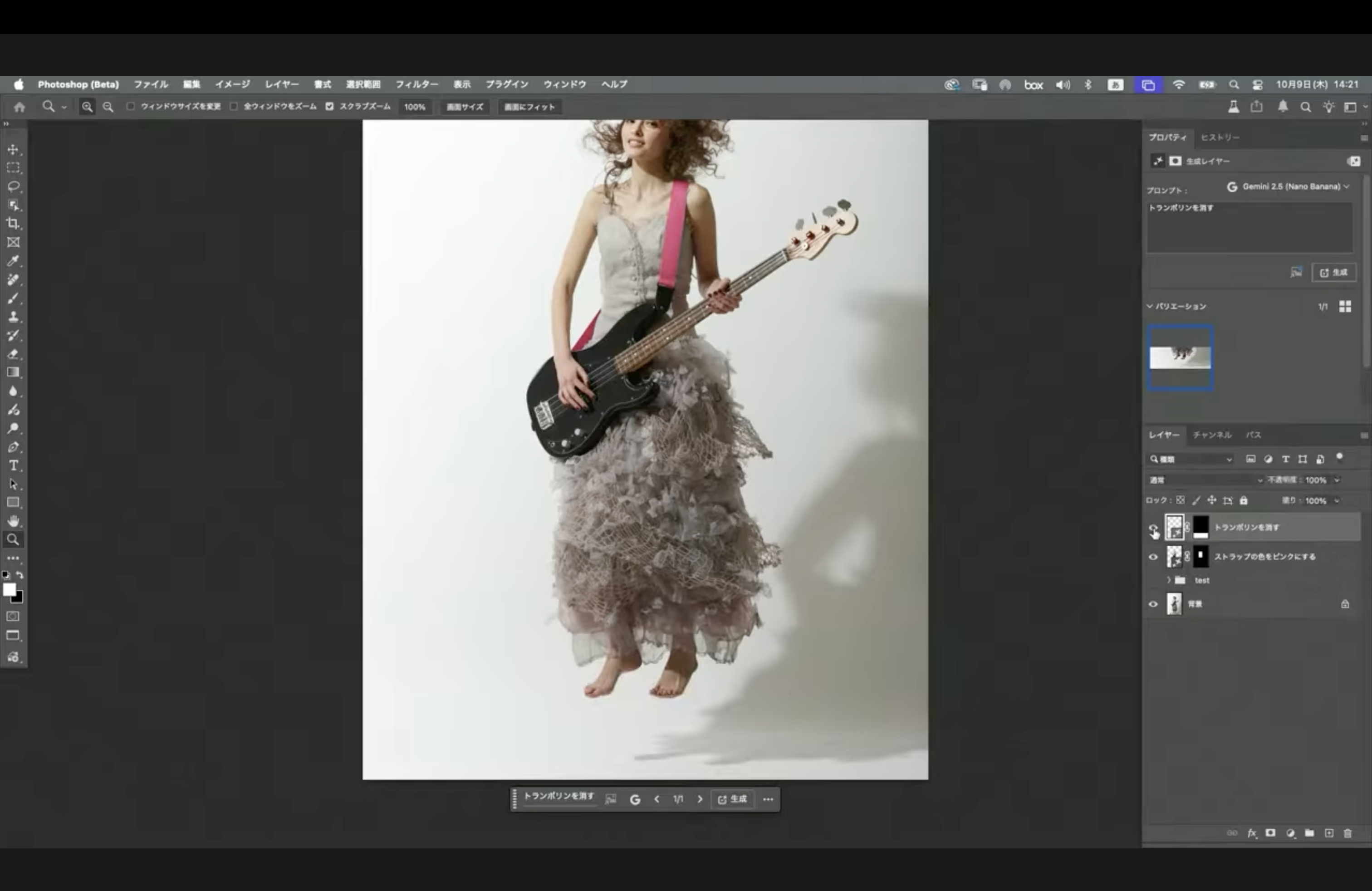
Task: Select the Type tool
Action: [x=13, y=465]
